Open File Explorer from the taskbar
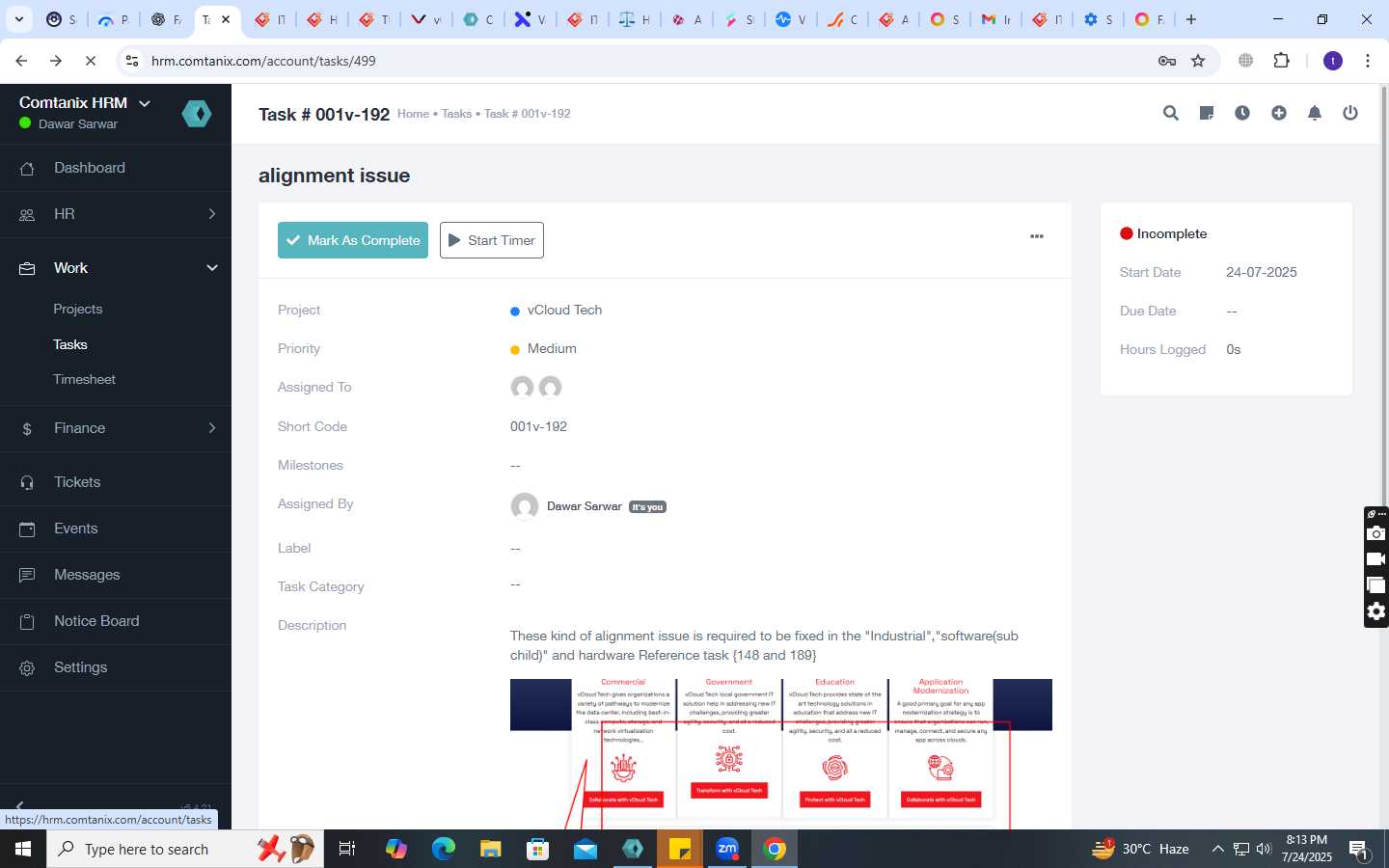The width and height of the screenshot is (1389, 868). [x=491, y=849]
